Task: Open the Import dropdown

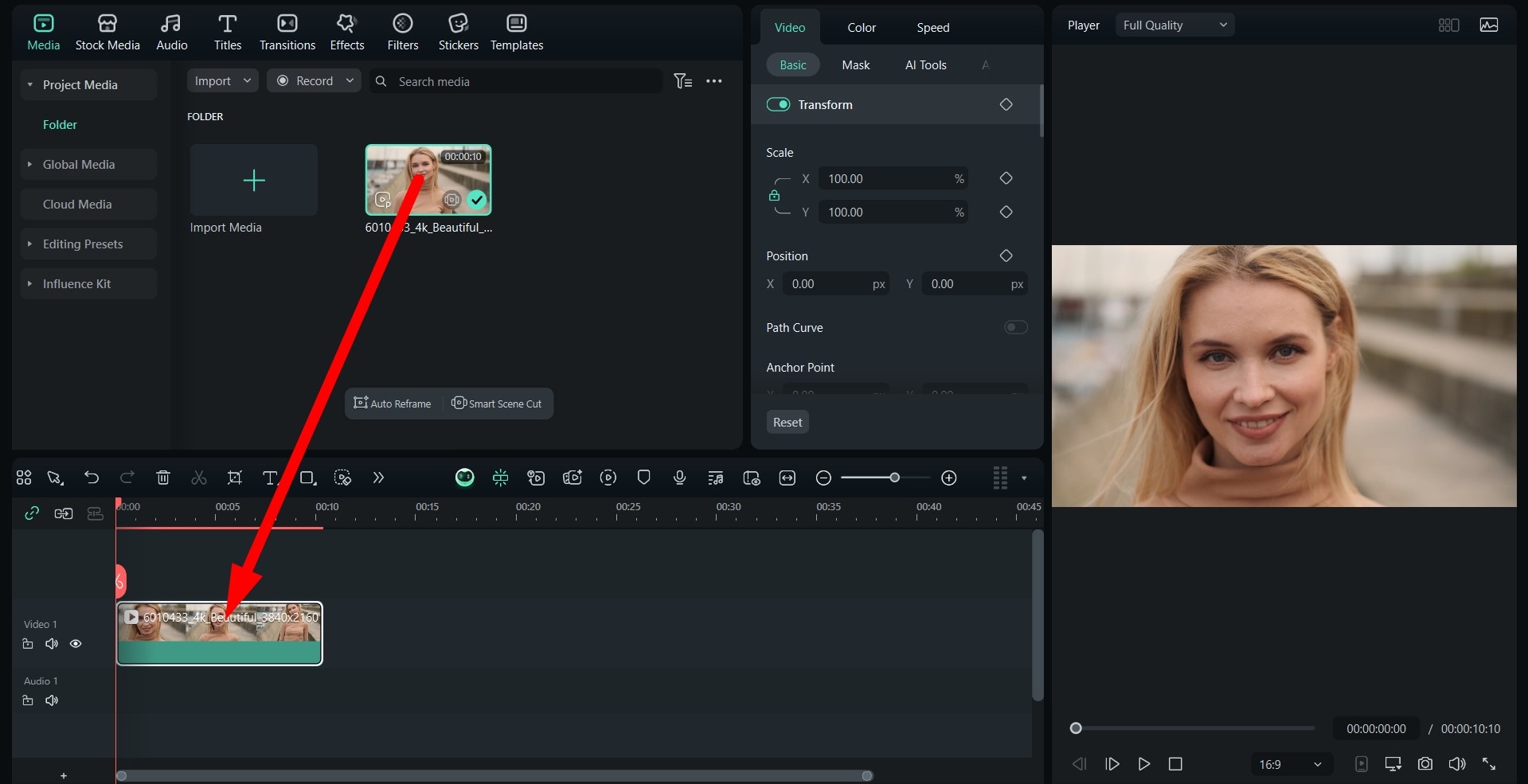Action: 222,80
